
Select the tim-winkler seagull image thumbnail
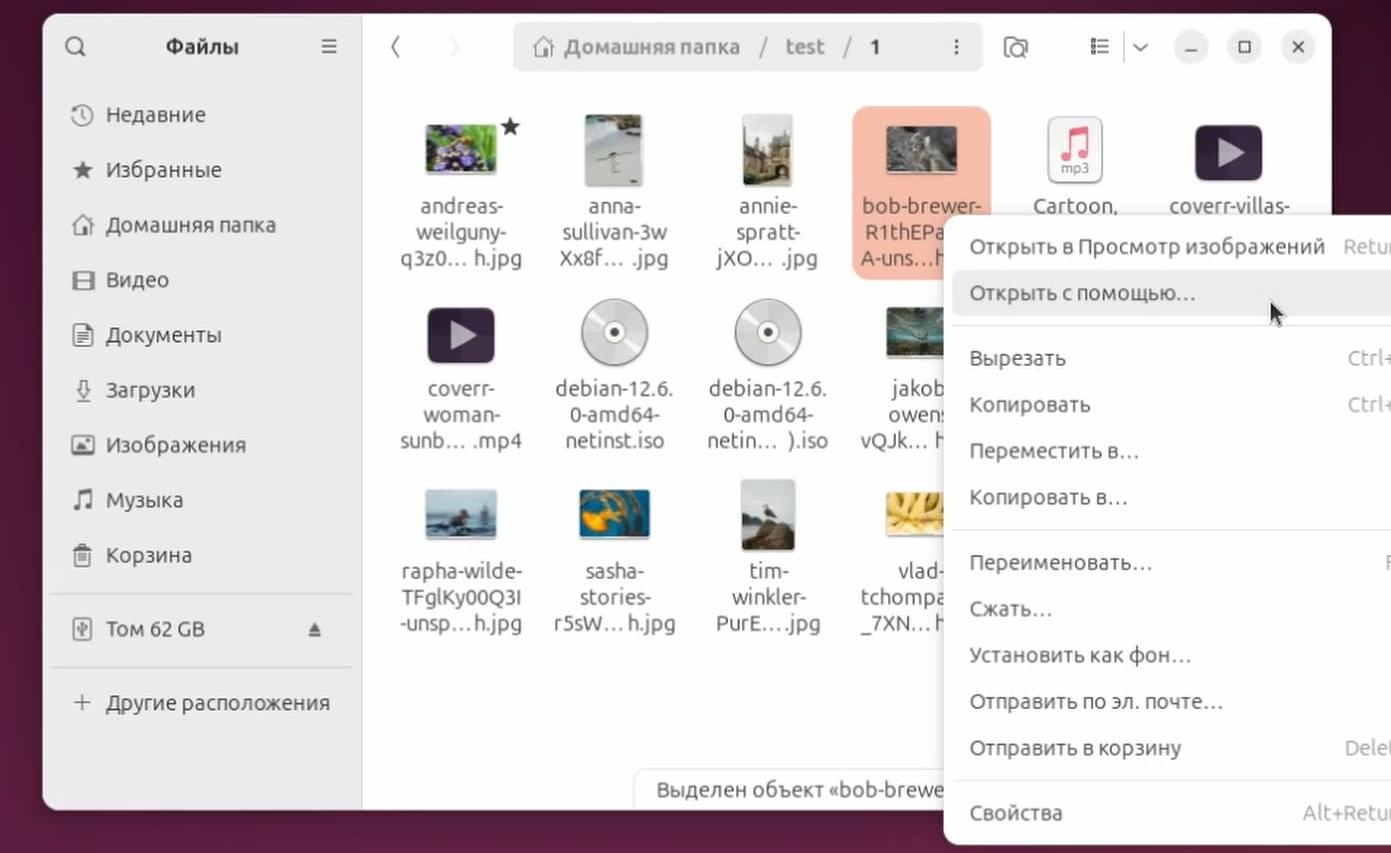coord(768,515)
